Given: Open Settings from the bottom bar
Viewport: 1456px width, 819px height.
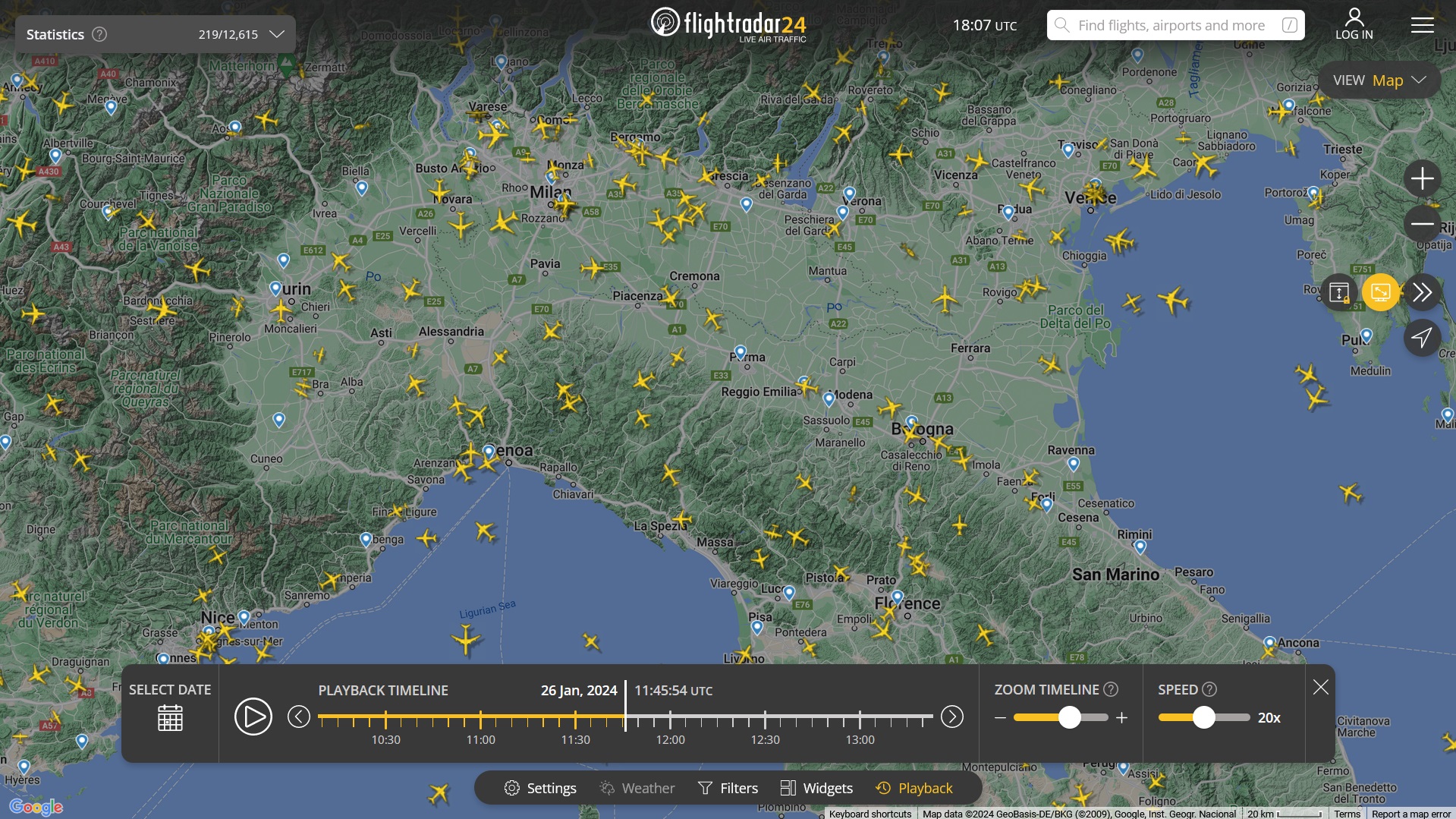Looking at the screenshot, I should pos(540,788).
